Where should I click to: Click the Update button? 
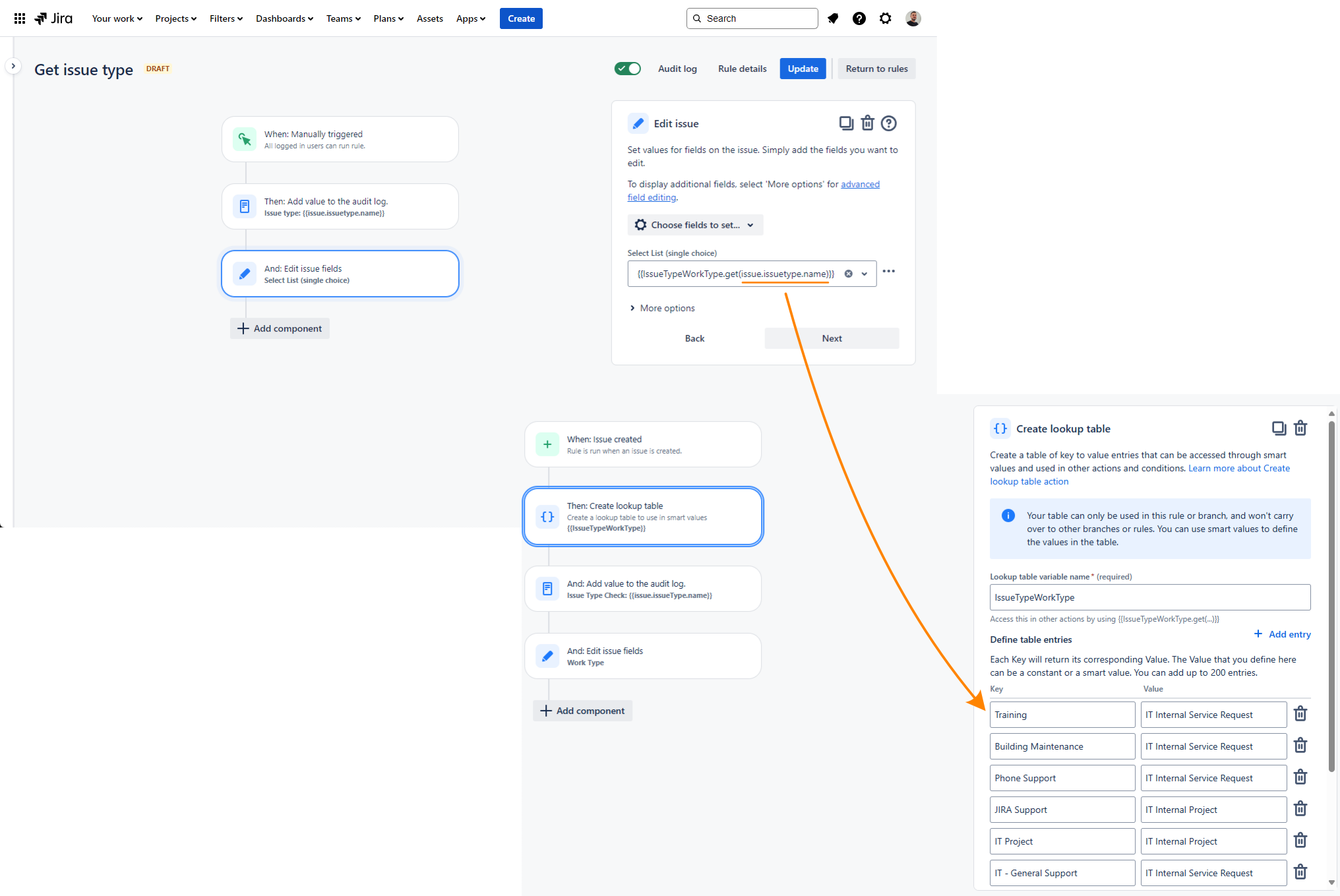803,68
